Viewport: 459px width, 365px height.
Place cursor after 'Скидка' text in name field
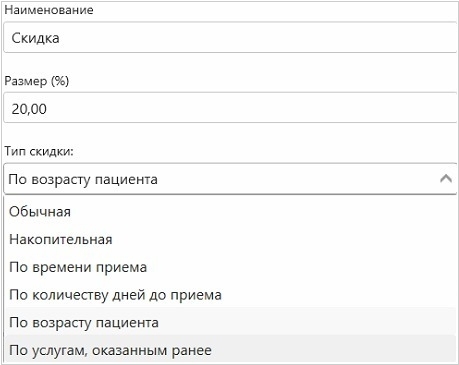[61, 38]
